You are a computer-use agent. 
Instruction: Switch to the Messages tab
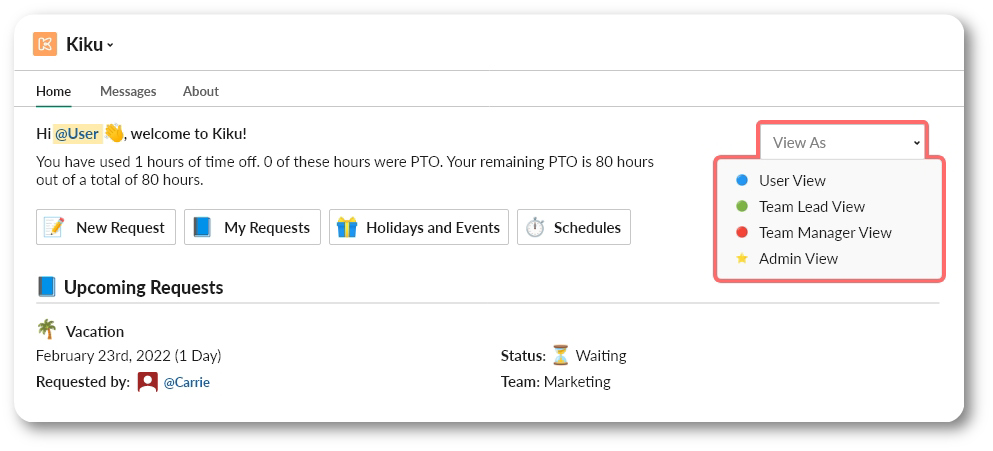click(x=128, y=91)
